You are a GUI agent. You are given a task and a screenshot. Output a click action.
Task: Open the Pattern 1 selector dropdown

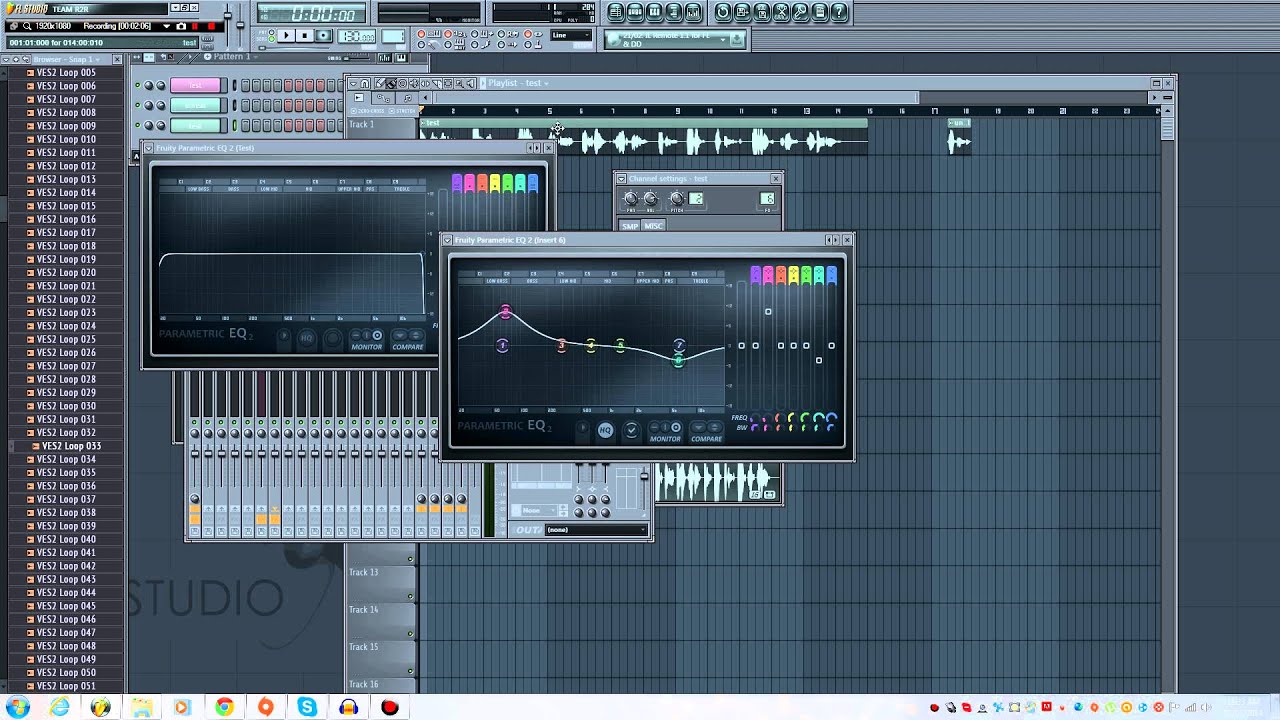click(x=236, y=57)
